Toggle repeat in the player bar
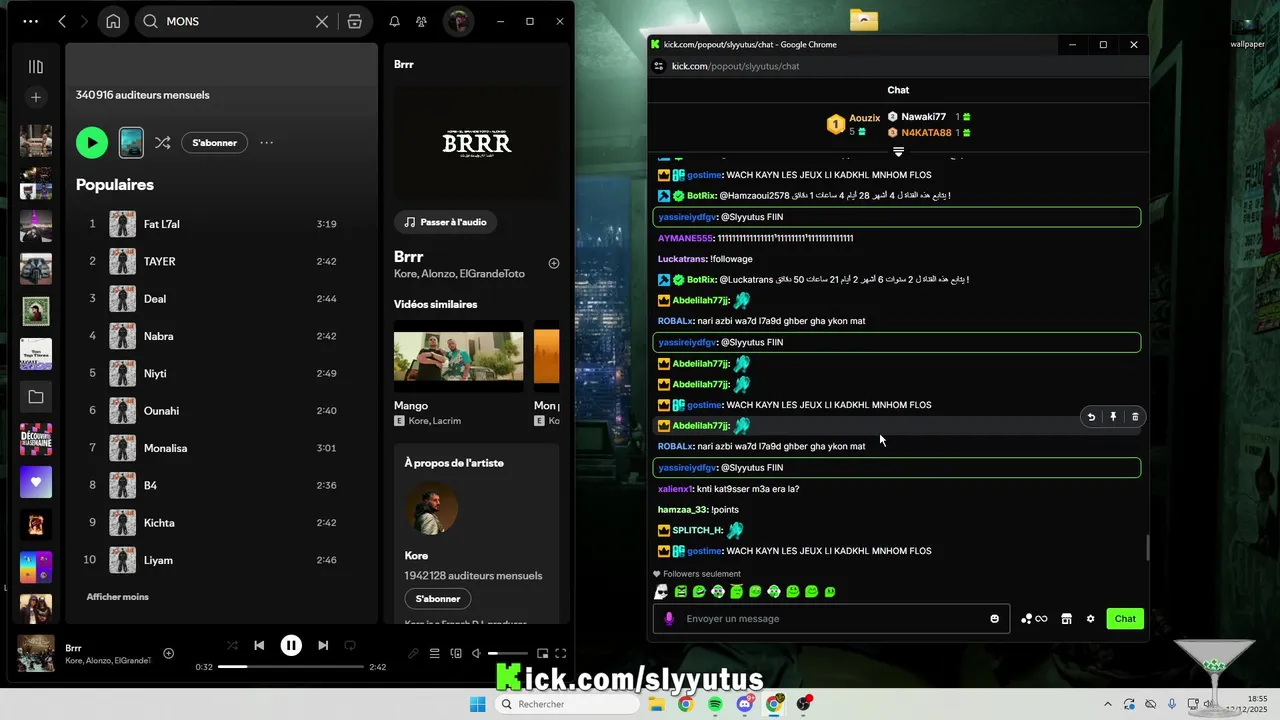 (x=350, y=646)
